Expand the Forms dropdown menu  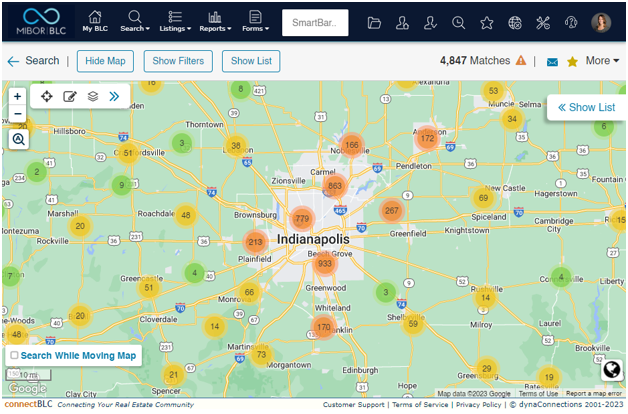(255, 22)
